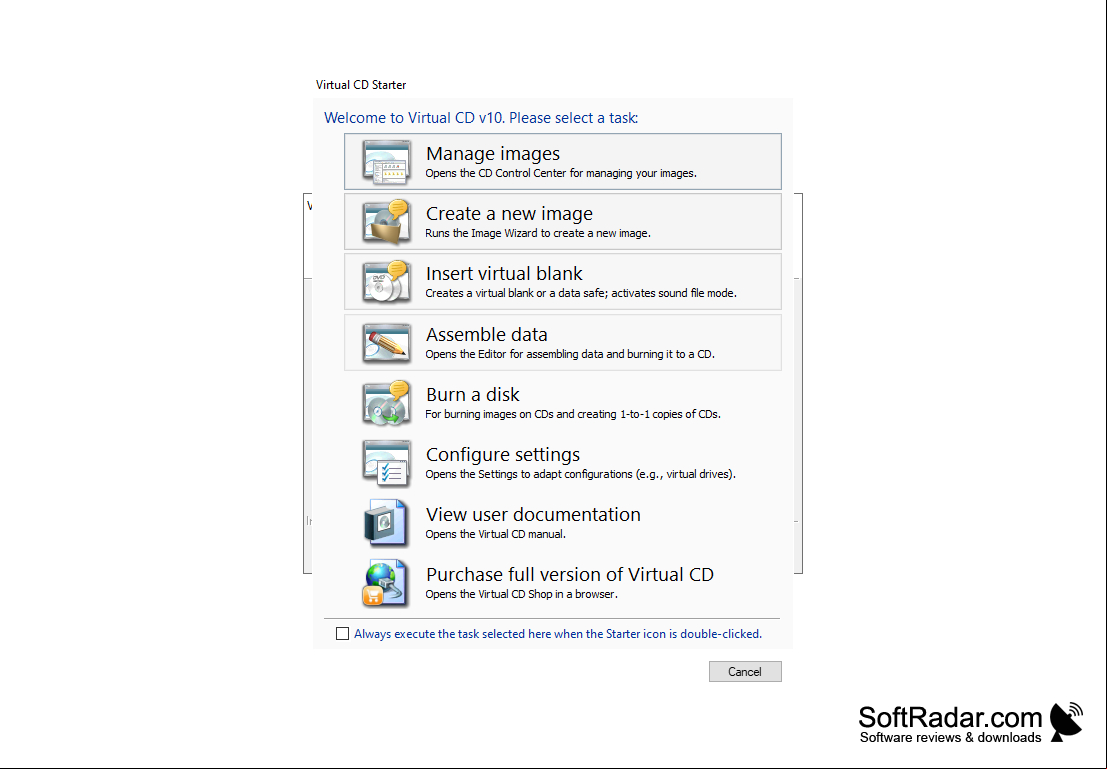
Task: Open Configure settings title
Action: (503, 454)
